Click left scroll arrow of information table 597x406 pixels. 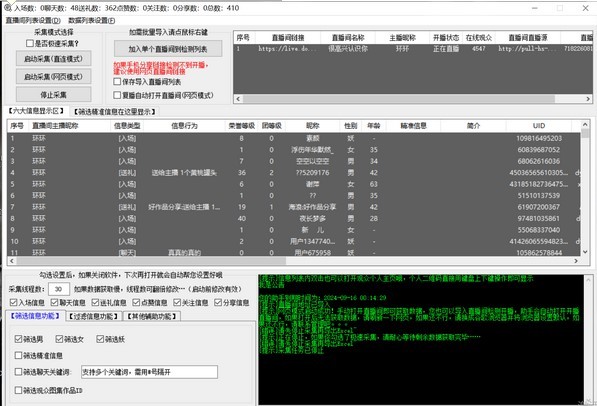pos(12,261)
